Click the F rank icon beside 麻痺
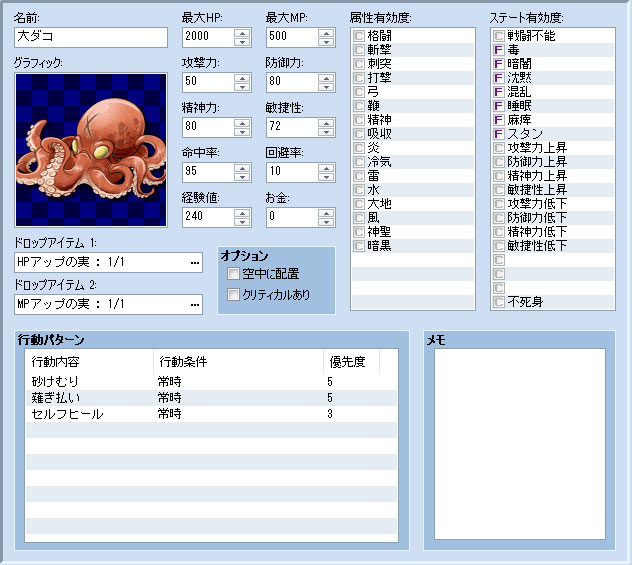632x565 pixels. (499, 119)
